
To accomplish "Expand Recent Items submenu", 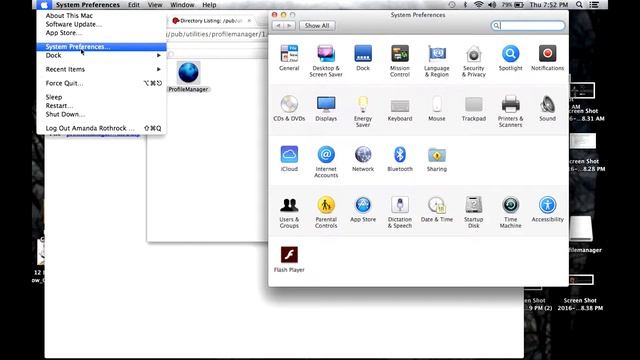I will [x=101, y=69].
